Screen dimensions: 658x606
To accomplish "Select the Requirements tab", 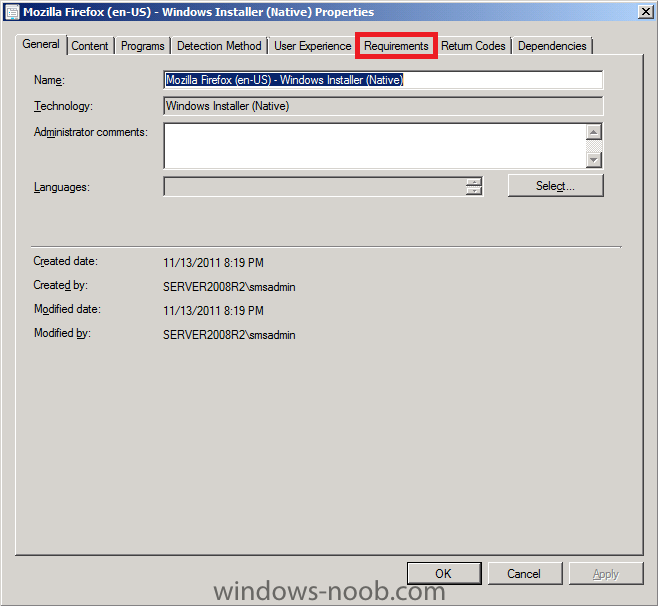I will point(396,46).
